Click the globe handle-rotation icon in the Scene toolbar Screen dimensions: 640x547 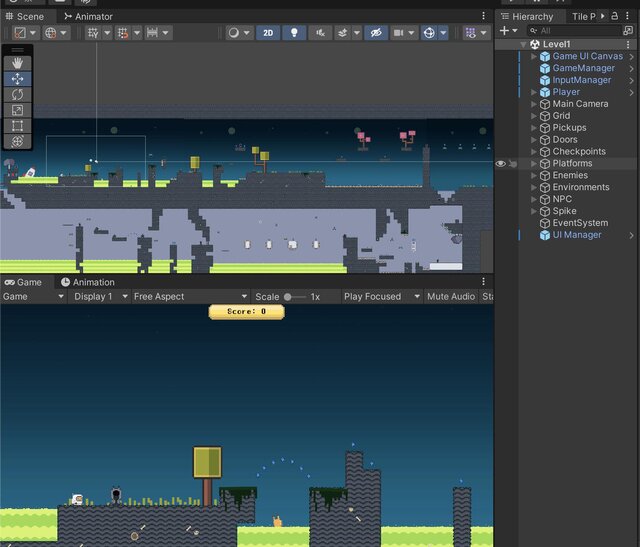(x=51, y=33)
